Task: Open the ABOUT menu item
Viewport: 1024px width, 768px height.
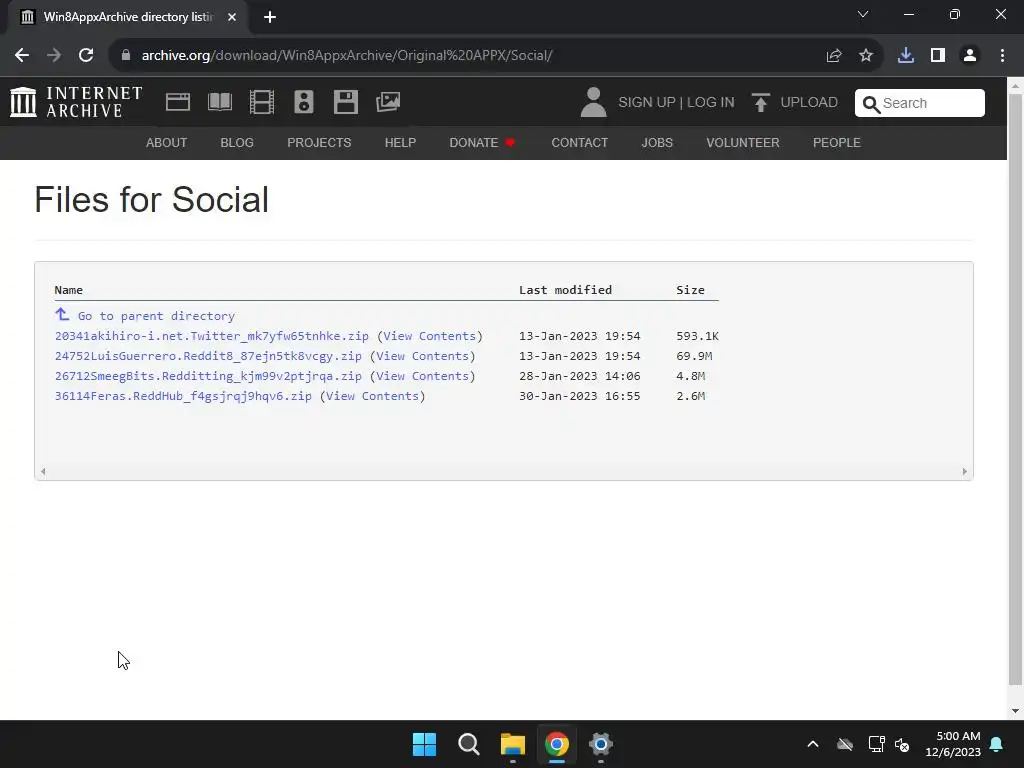Action: tap(167, 142)
